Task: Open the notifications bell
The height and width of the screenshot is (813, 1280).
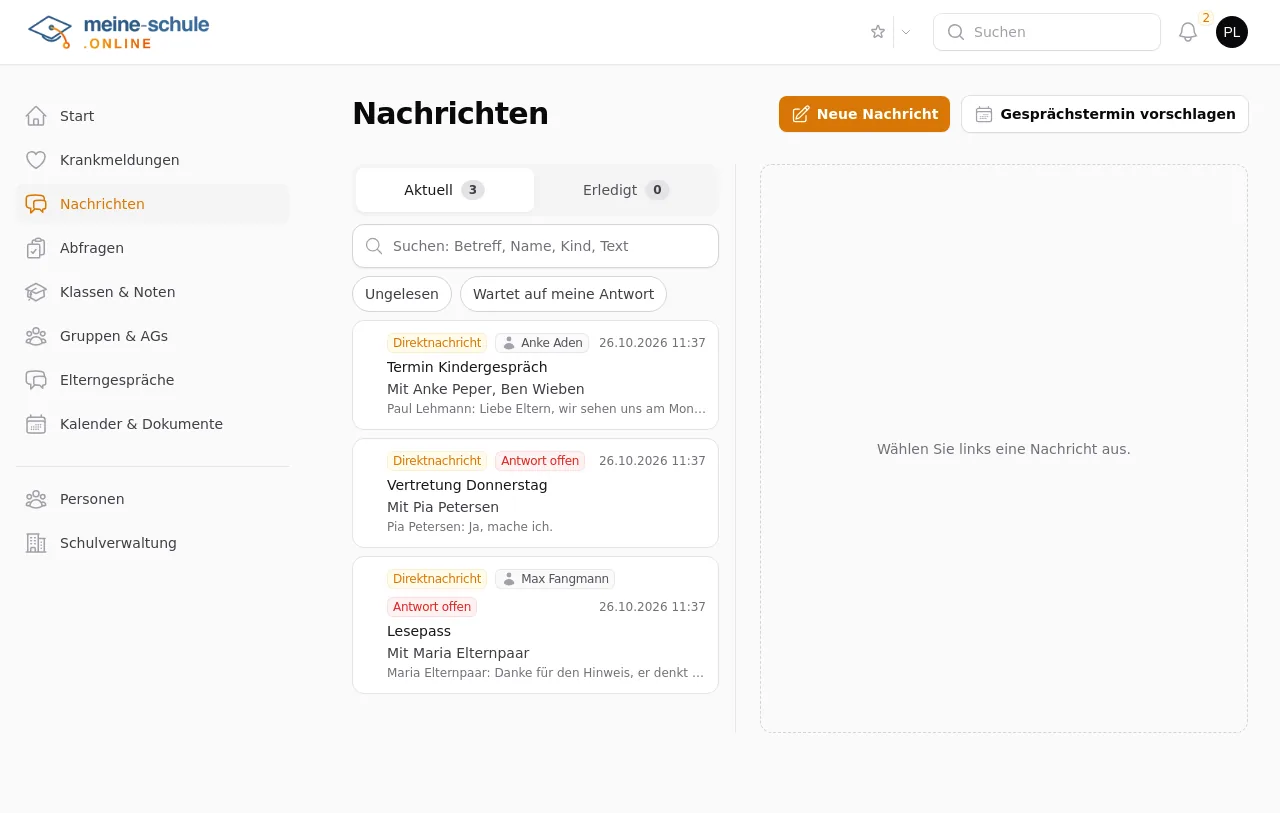Action: pos(1188,32)
